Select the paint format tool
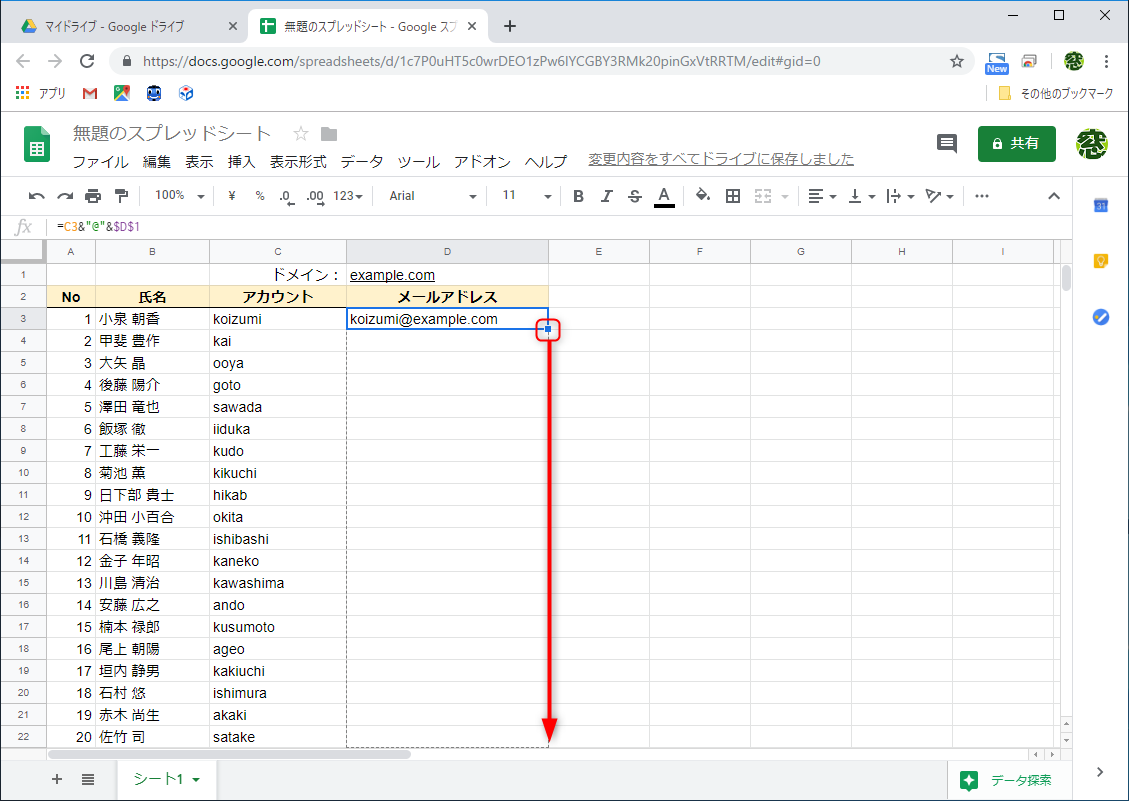 119,196
